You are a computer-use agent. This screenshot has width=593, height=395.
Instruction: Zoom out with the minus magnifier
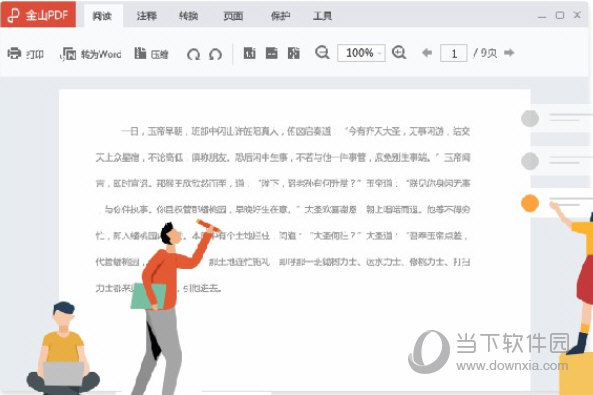(322, 53)
